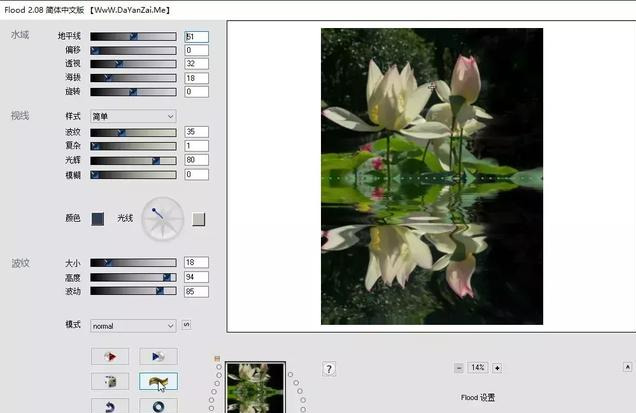Click the 光辉 slider track
The image size is (636, 413).
point(133,160)
